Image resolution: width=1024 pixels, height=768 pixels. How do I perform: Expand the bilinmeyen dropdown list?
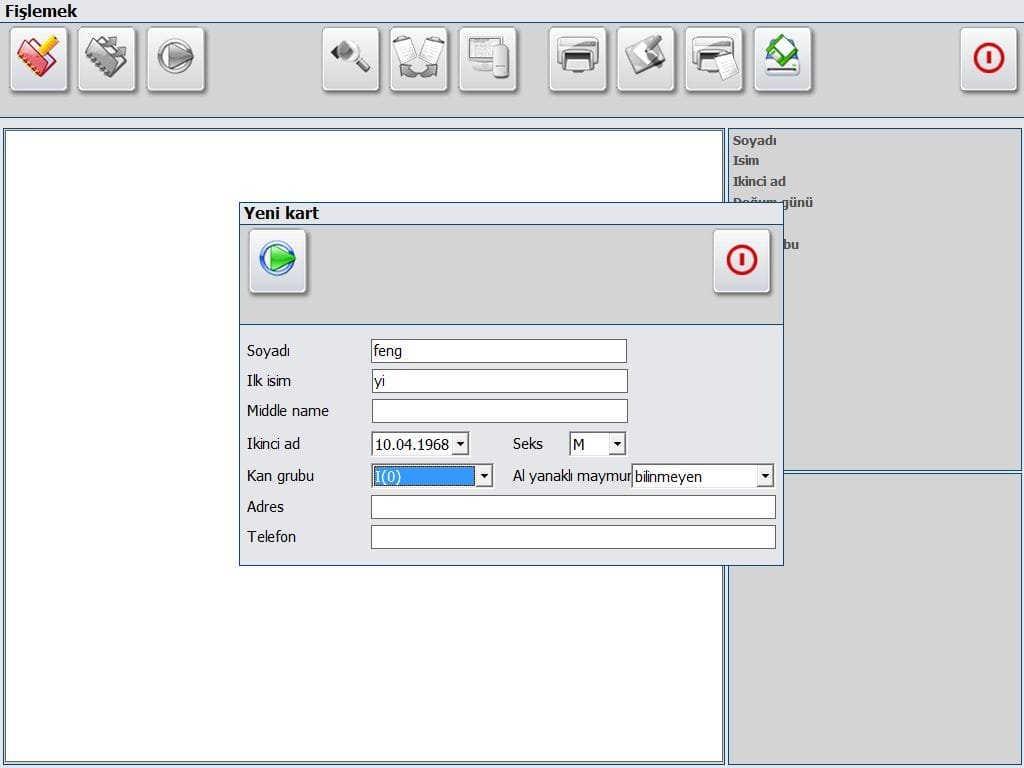[765, 476]
